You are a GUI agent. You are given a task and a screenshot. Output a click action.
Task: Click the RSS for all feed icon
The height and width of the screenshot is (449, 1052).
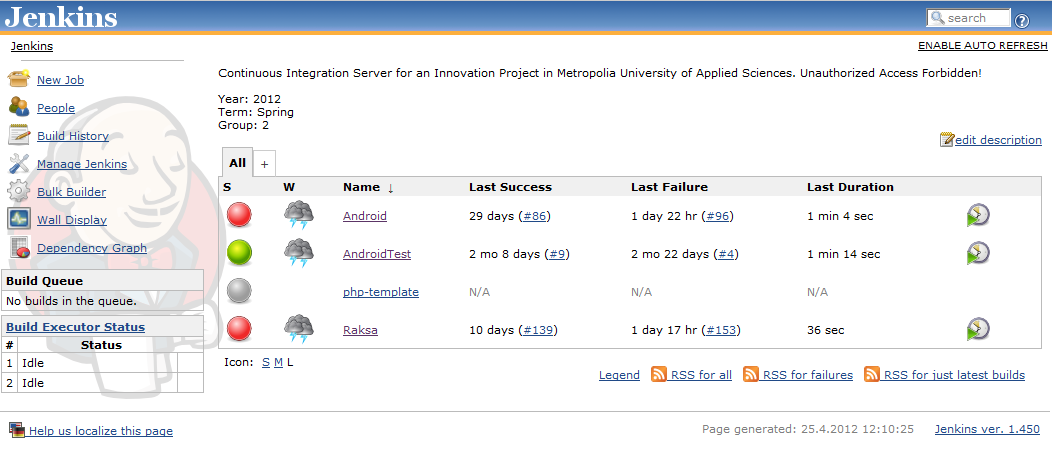(x=659, y=374)
